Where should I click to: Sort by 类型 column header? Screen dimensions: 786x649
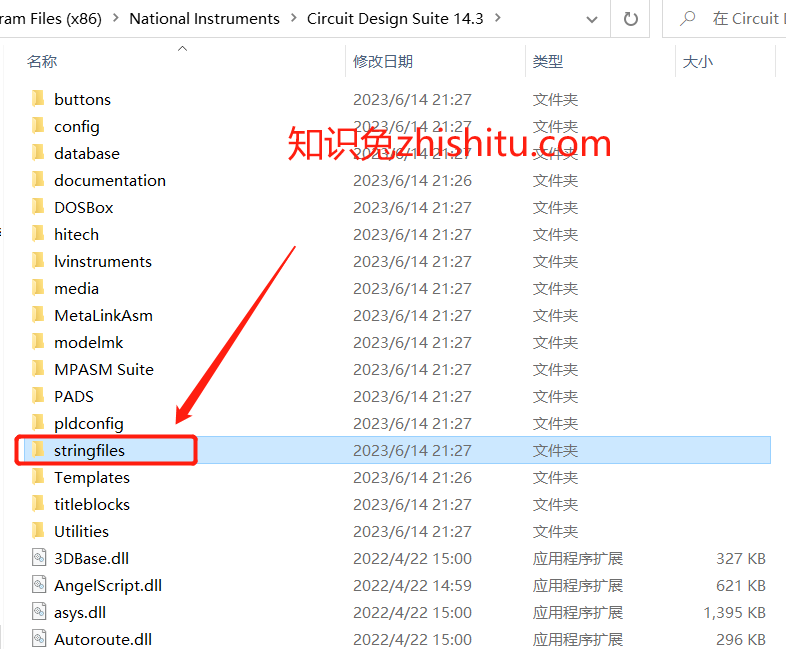[x=548, y=61]
